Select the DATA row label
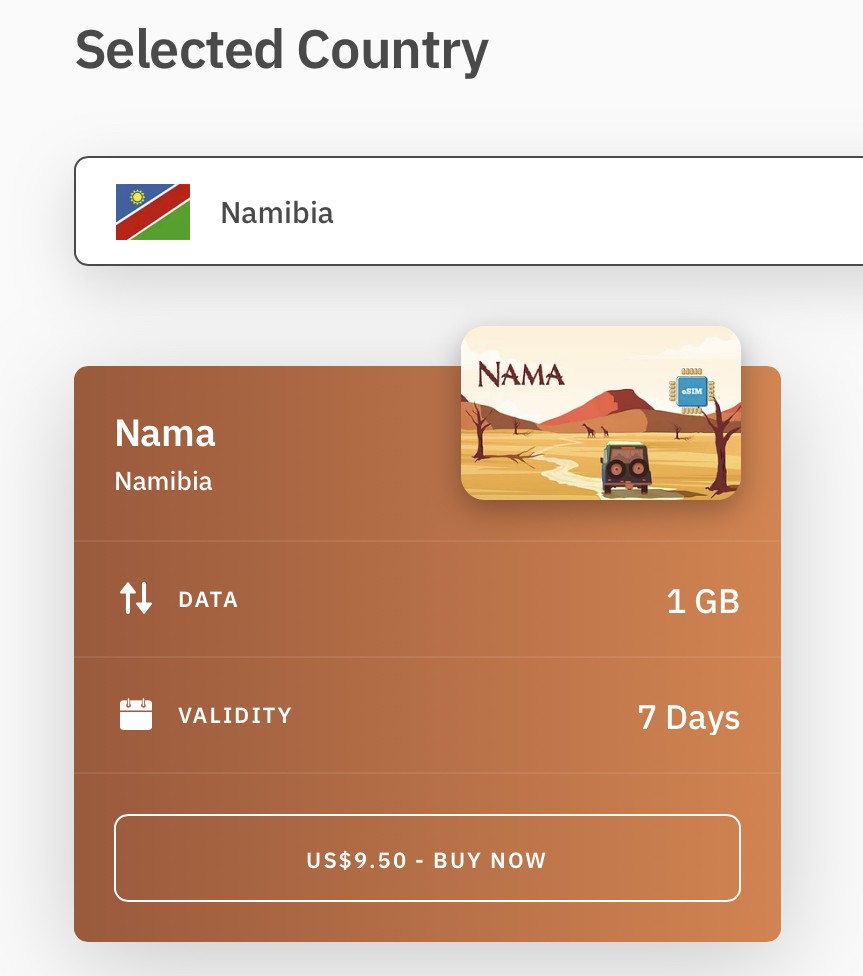The height and width of the screenshot is (976, 863). tap(208, 600)
